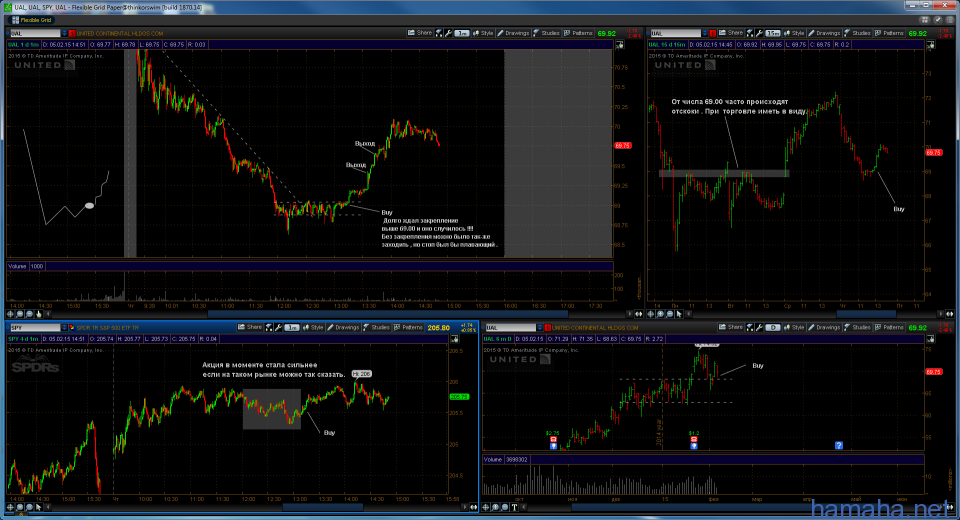Open Style menu in top-left UAL chart
960x520 pixels.
(x=482, y=33)
